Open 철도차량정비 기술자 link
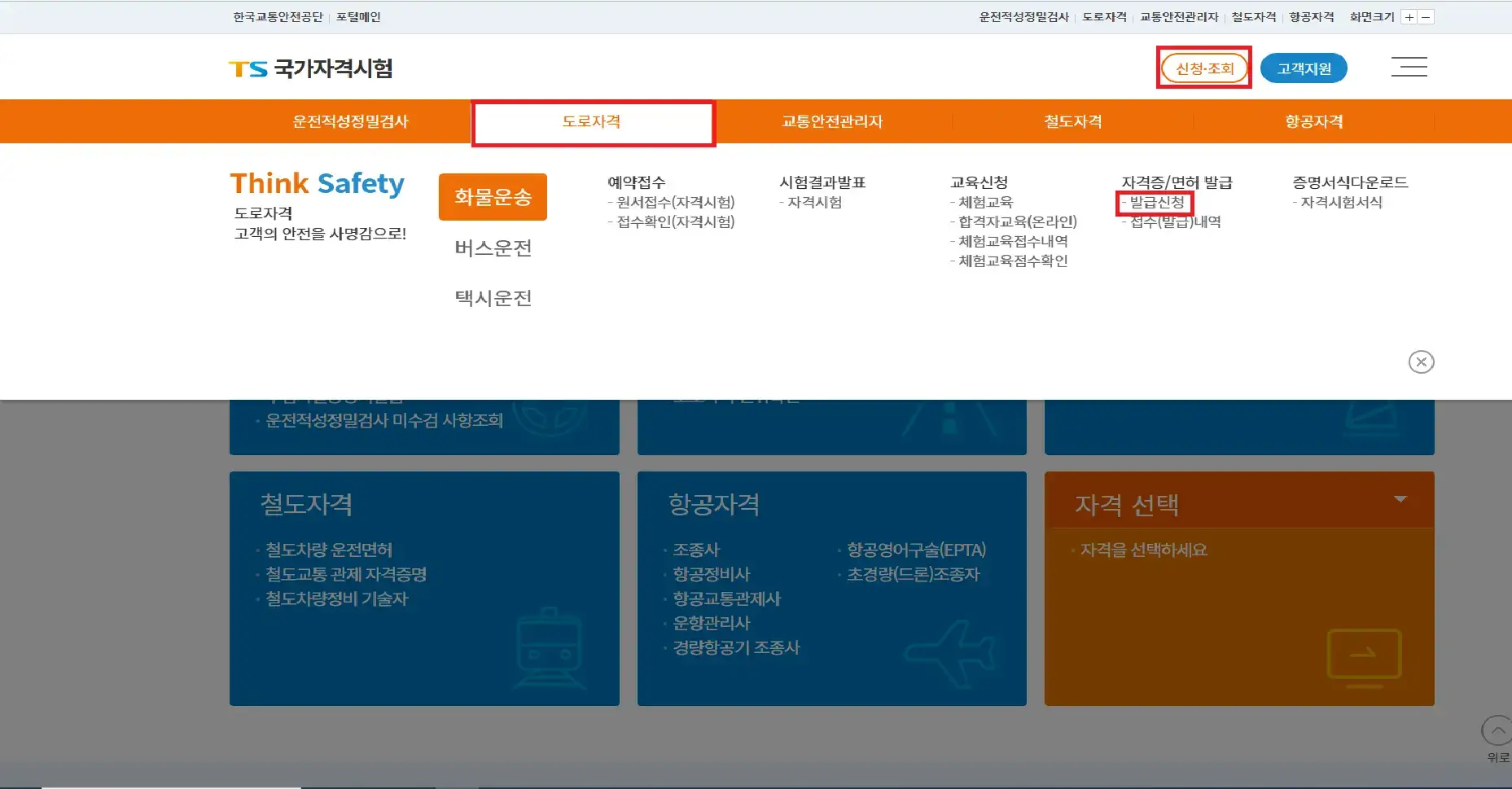Viewport: 1512px width, 789px height. pos(336,598)
